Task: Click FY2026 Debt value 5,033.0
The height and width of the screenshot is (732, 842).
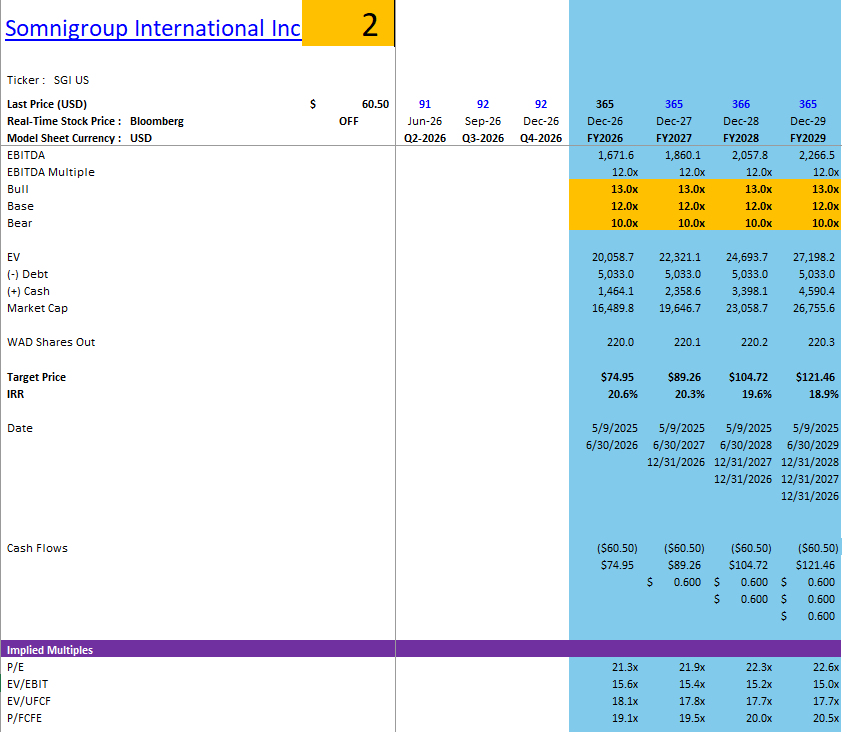Action: (616, 274)
